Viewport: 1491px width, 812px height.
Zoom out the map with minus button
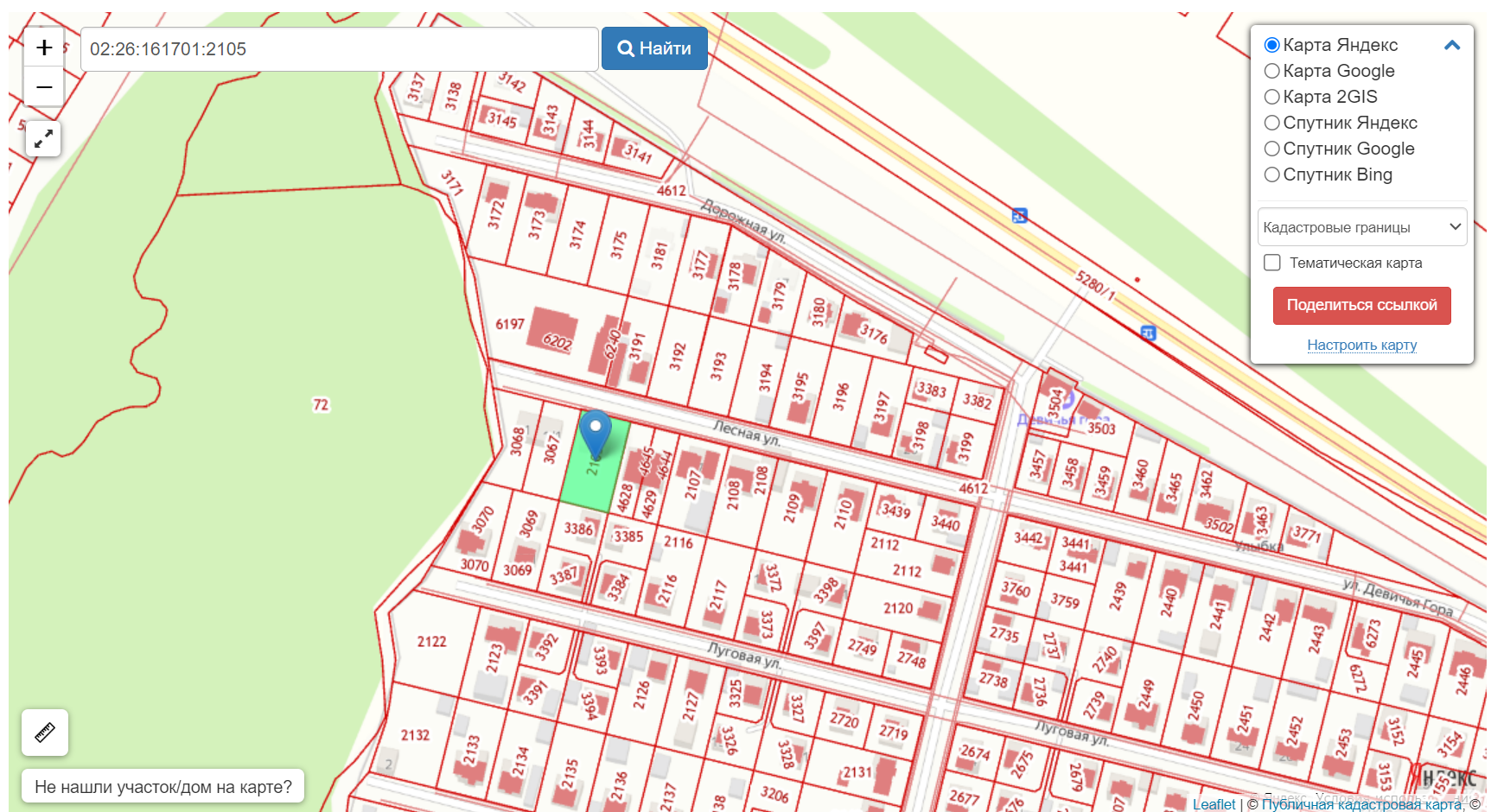coord(44,86)
